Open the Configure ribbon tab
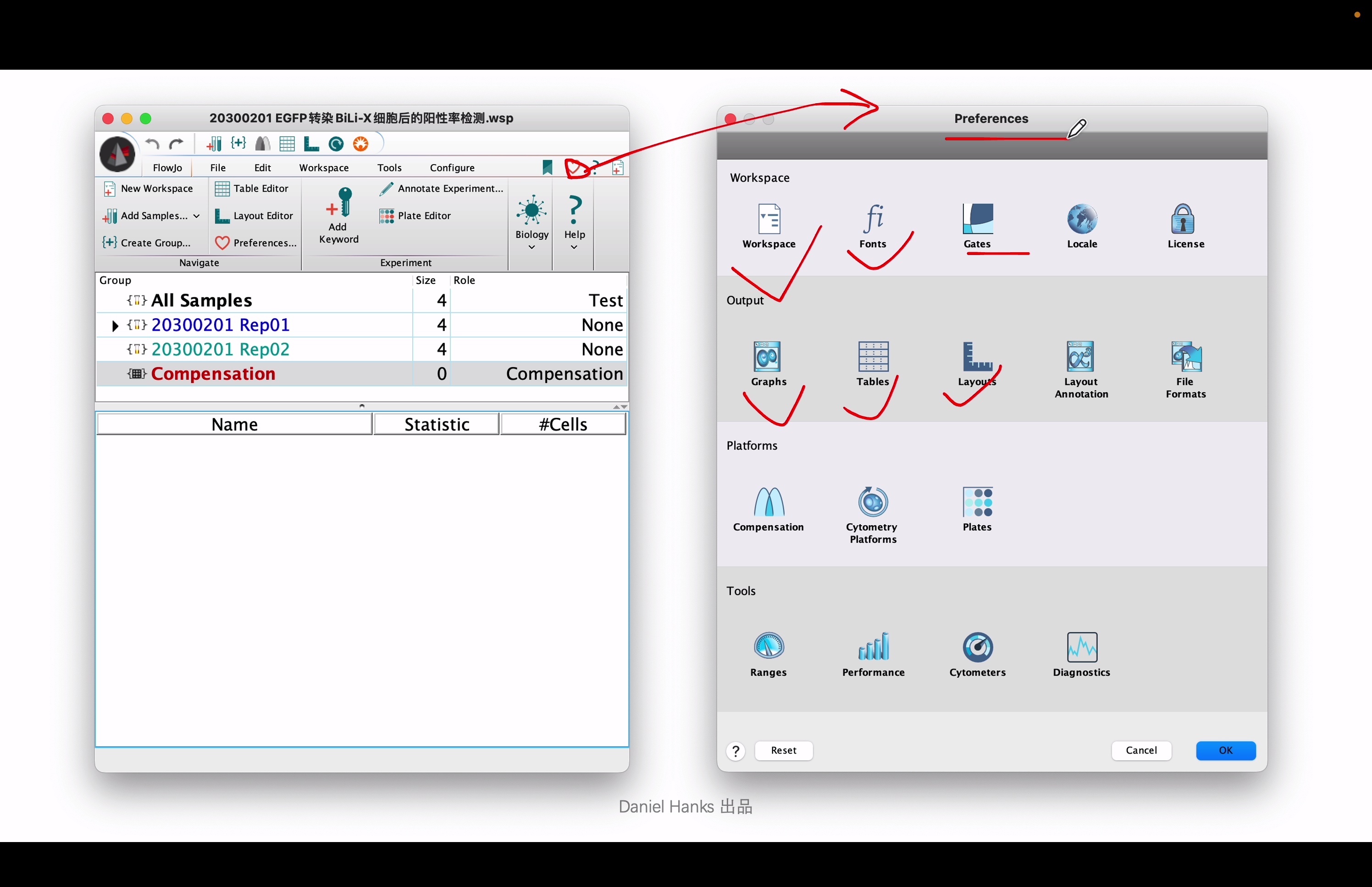The width and height of the screenshot is (1372, 887). tap(452, 167)
